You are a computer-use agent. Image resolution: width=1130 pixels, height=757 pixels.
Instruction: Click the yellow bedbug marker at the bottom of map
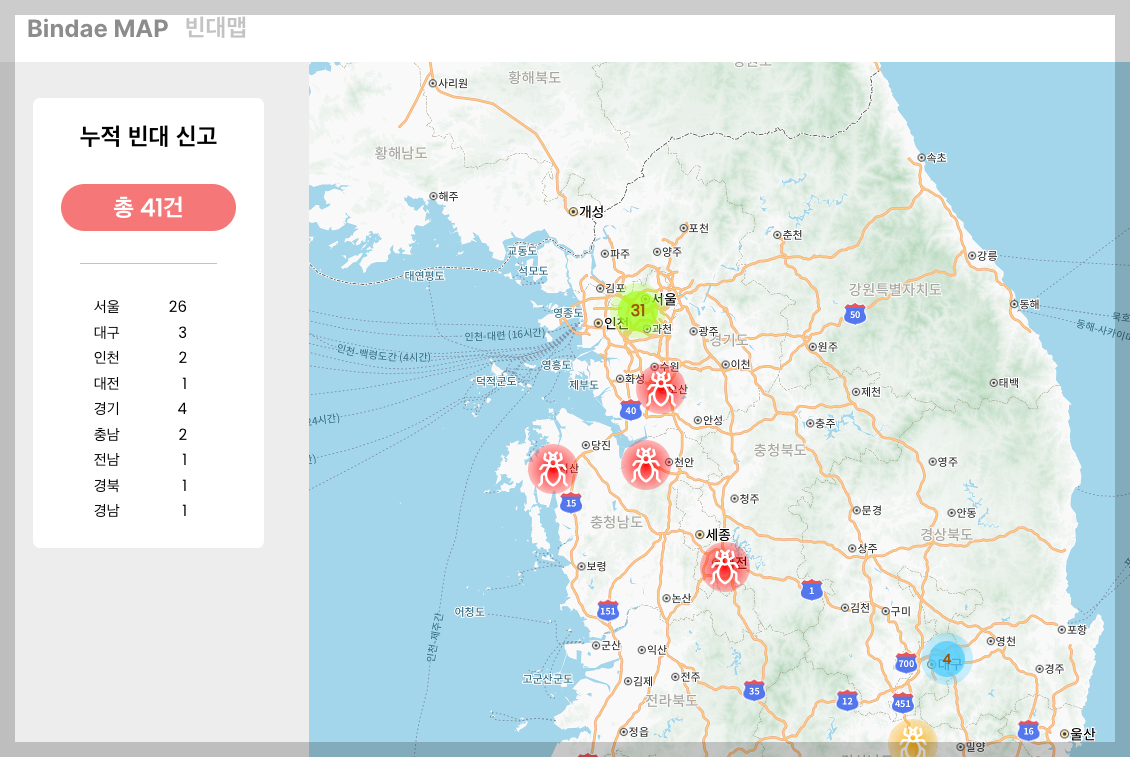click(913, 742)
